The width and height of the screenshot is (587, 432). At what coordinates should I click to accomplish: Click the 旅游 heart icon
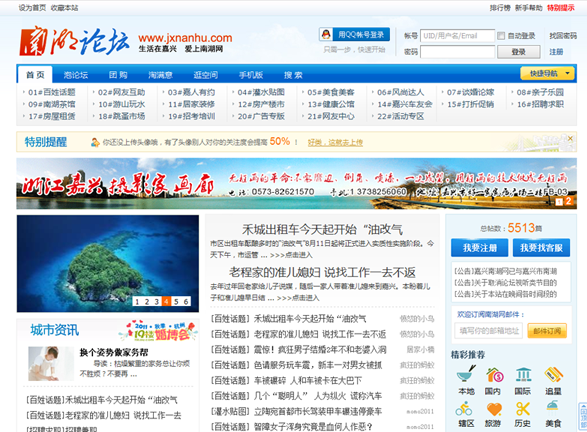[x=494, y=409]
